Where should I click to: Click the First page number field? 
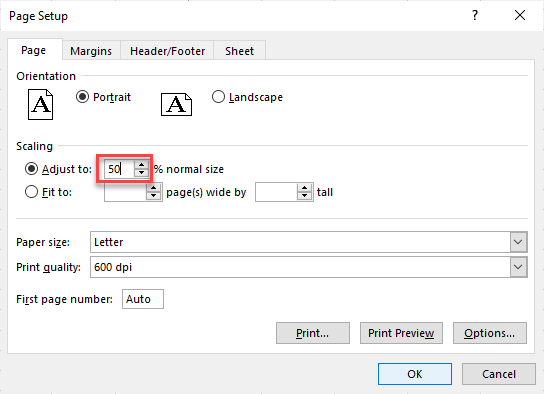coord(143,299)
